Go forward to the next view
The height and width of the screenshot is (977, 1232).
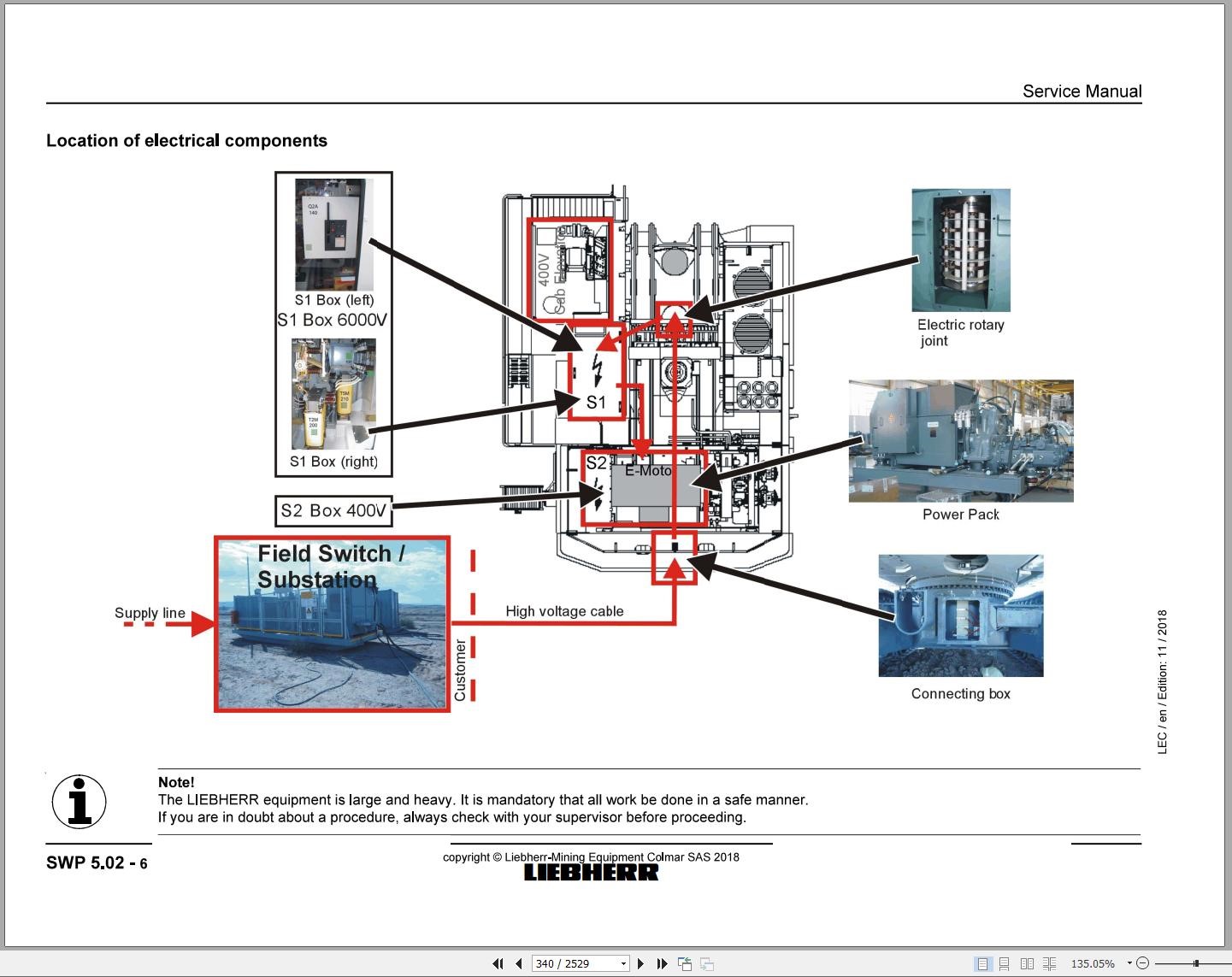point(707,963)
